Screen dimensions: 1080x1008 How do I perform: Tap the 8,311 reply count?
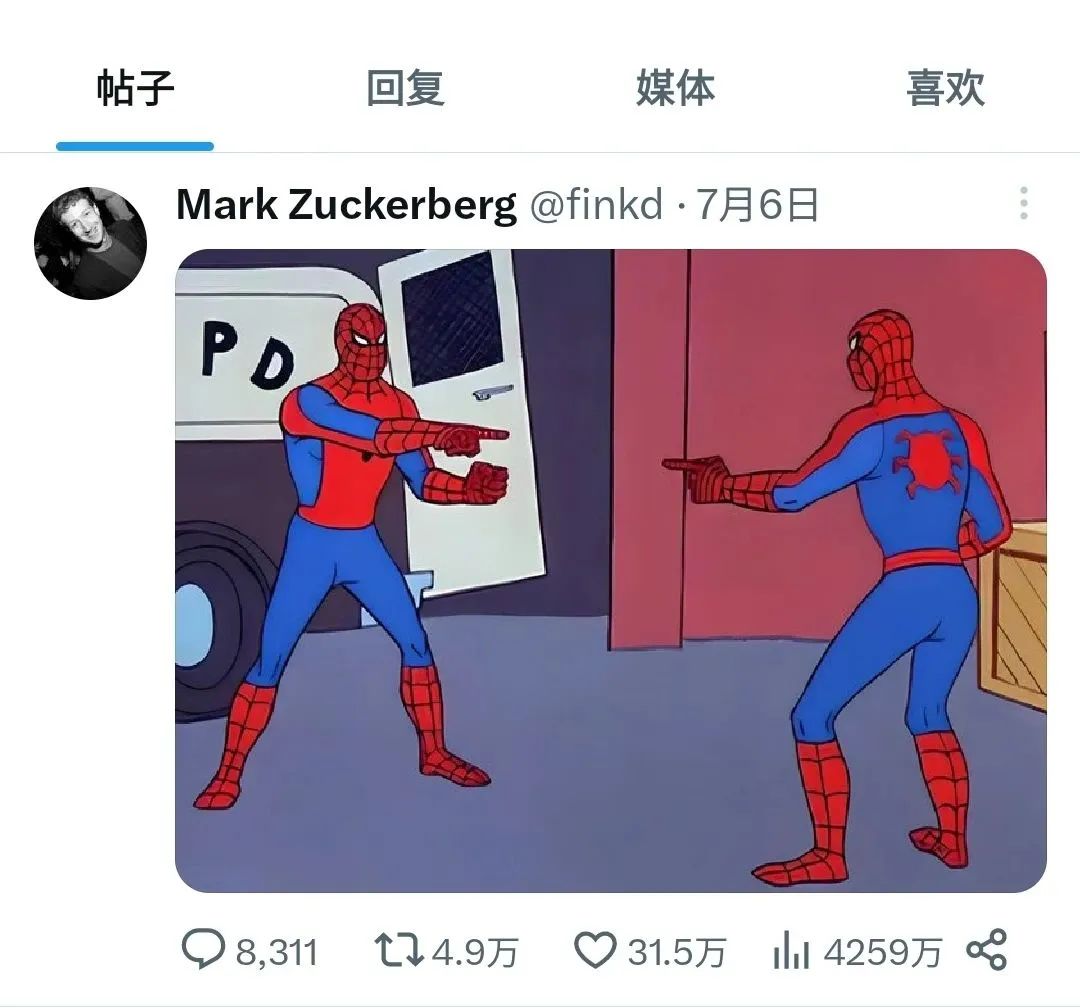coord(277,953)
